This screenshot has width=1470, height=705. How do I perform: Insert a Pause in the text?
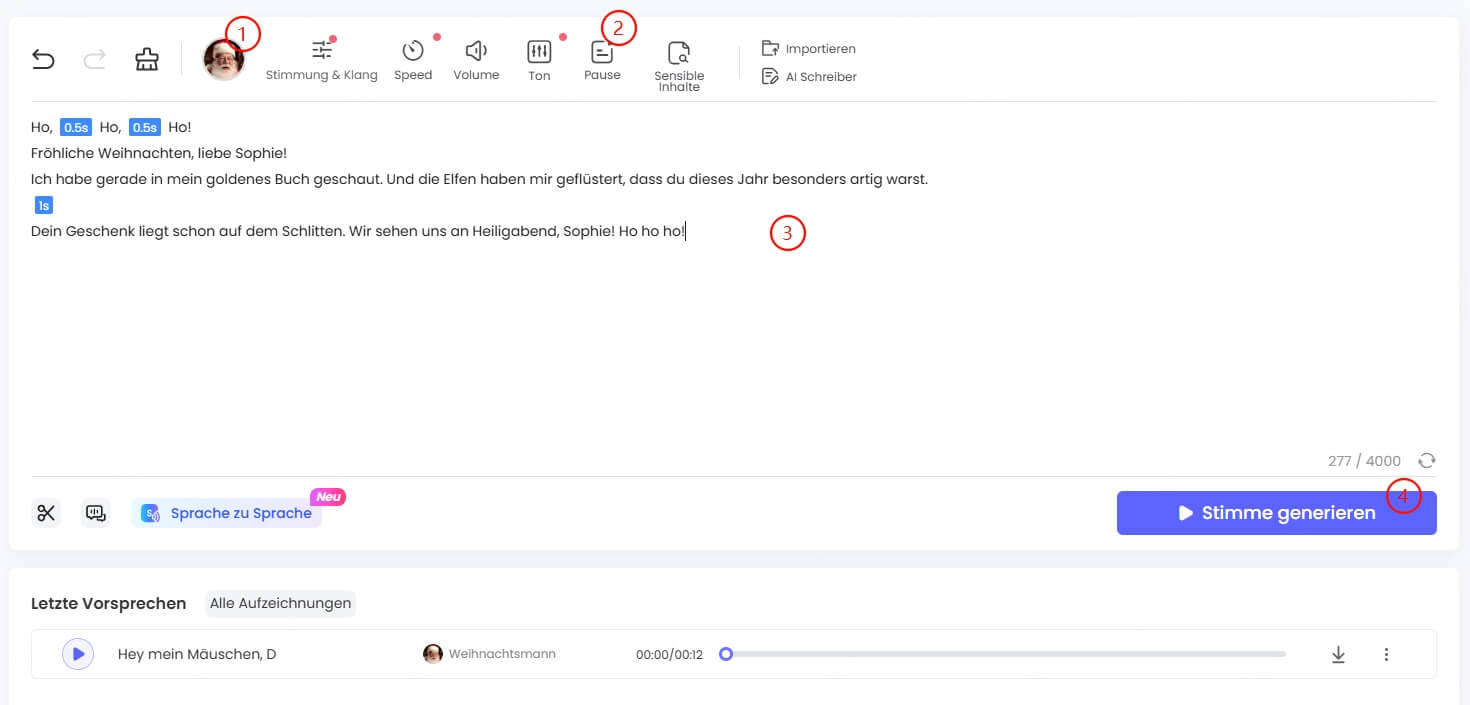[602, 60]
